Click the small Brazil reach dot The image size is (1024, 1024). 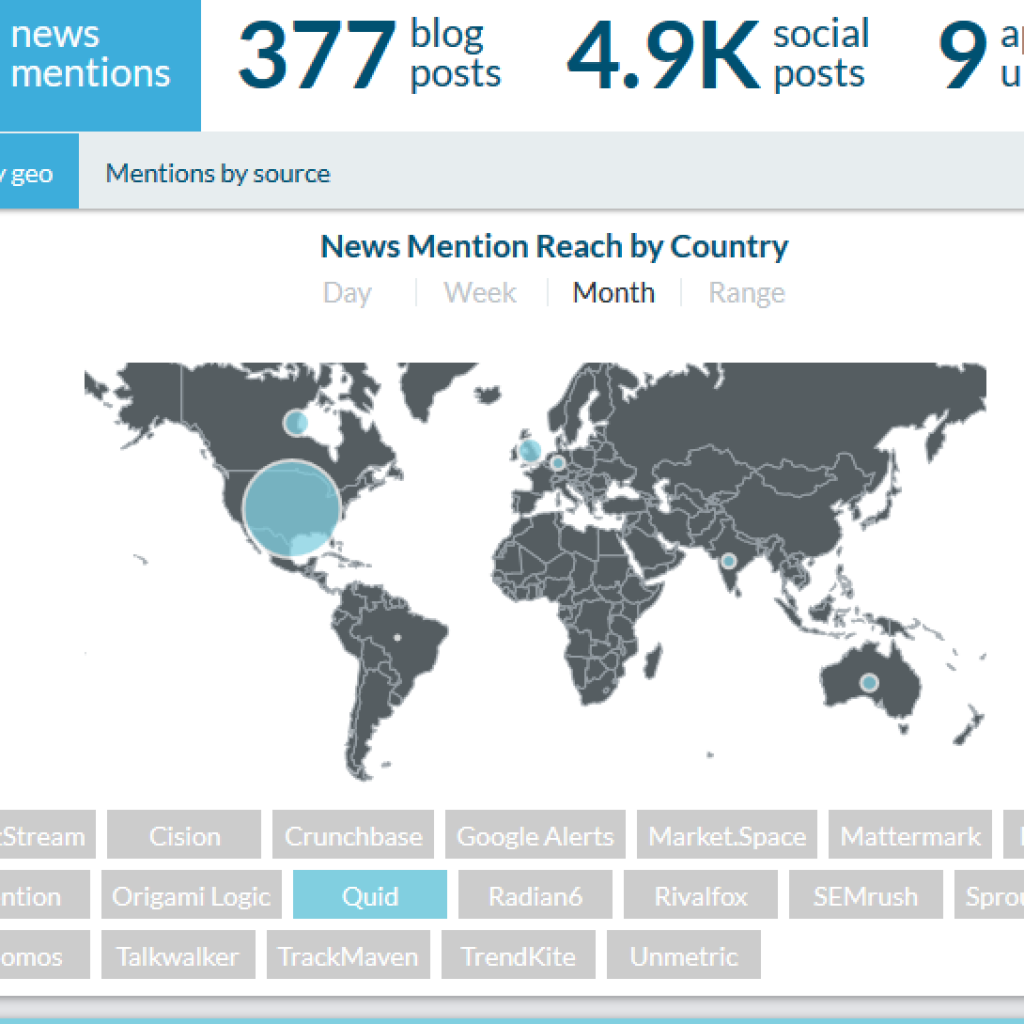coord(397,637)
